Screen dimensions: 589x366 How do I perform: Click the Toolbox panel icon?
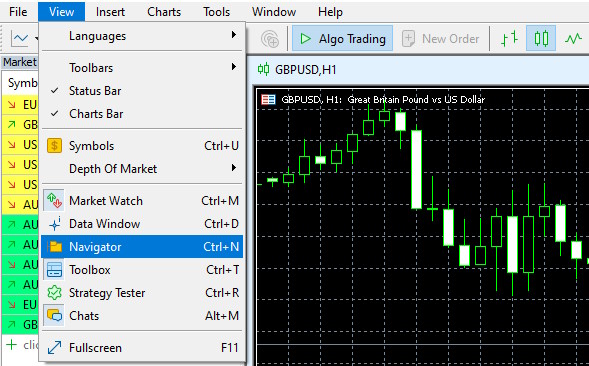coord(54,270)
